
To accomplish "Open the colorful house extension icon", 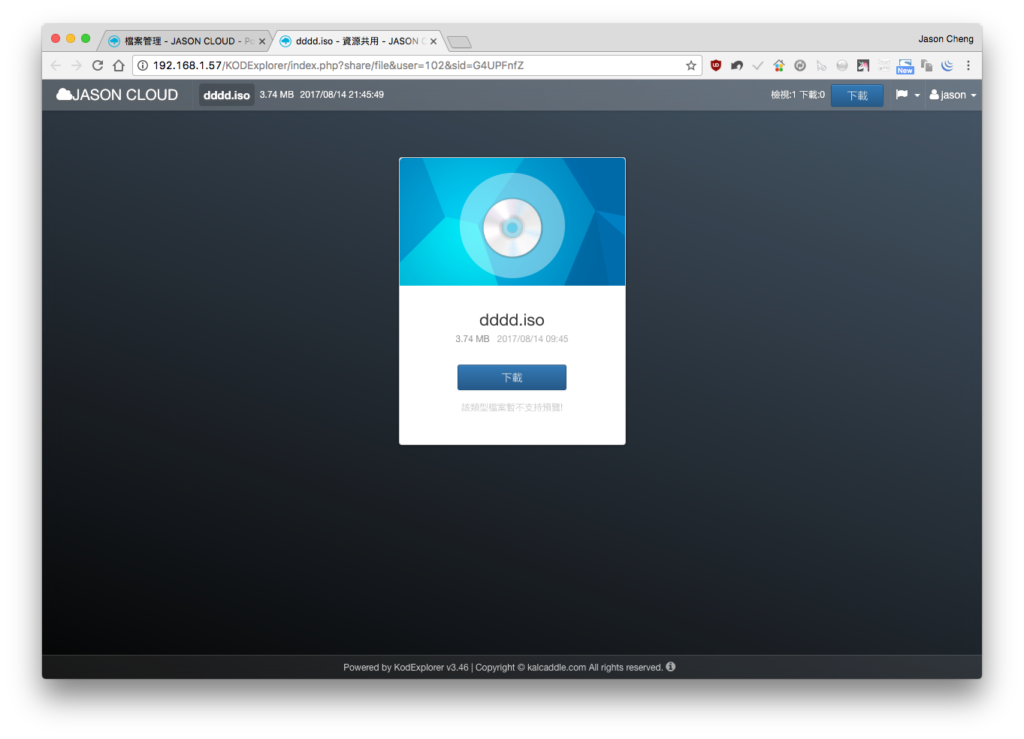I will [778, 65].
